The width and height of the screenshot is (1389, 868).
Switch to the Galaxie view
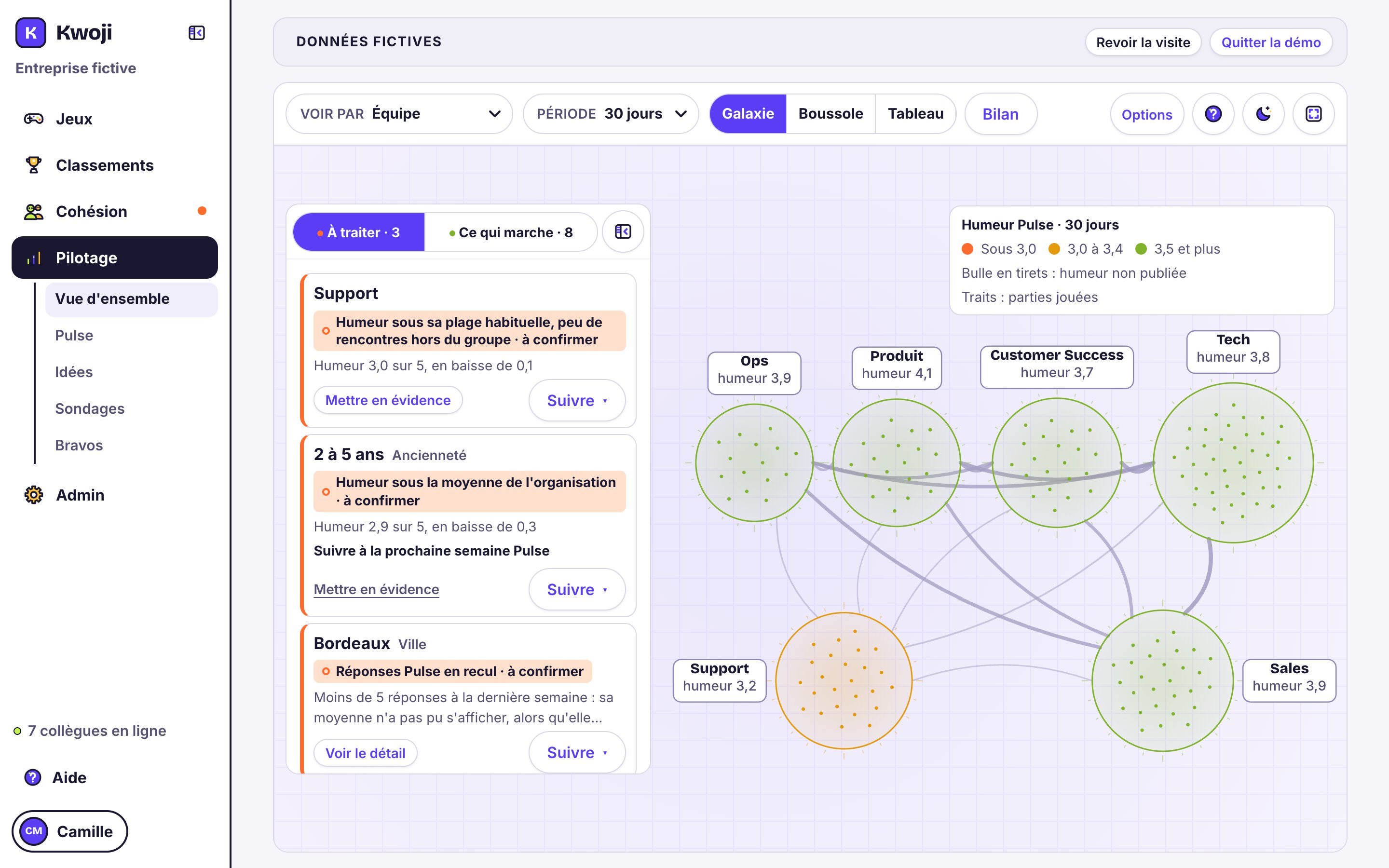tap(748, 114)
